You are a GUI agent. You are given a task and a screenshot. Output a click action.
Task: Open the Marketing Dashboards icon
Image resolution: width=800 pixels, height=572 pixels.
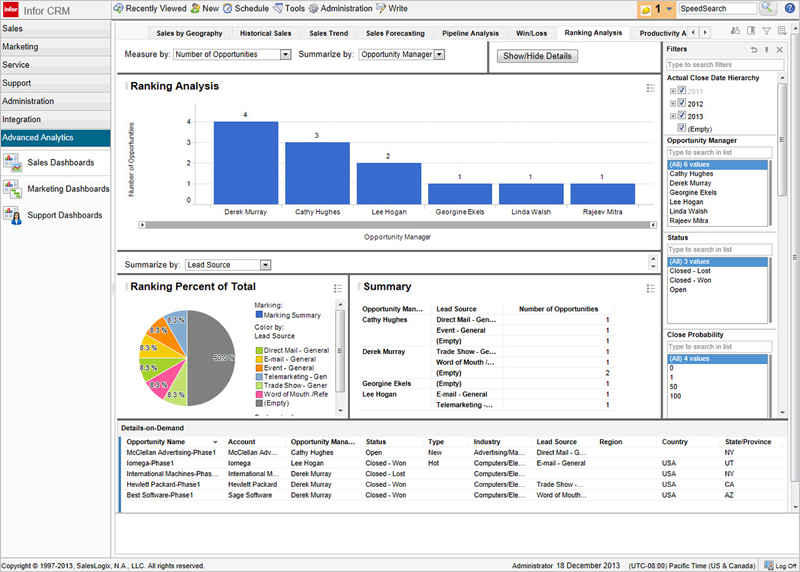(14, 189)
